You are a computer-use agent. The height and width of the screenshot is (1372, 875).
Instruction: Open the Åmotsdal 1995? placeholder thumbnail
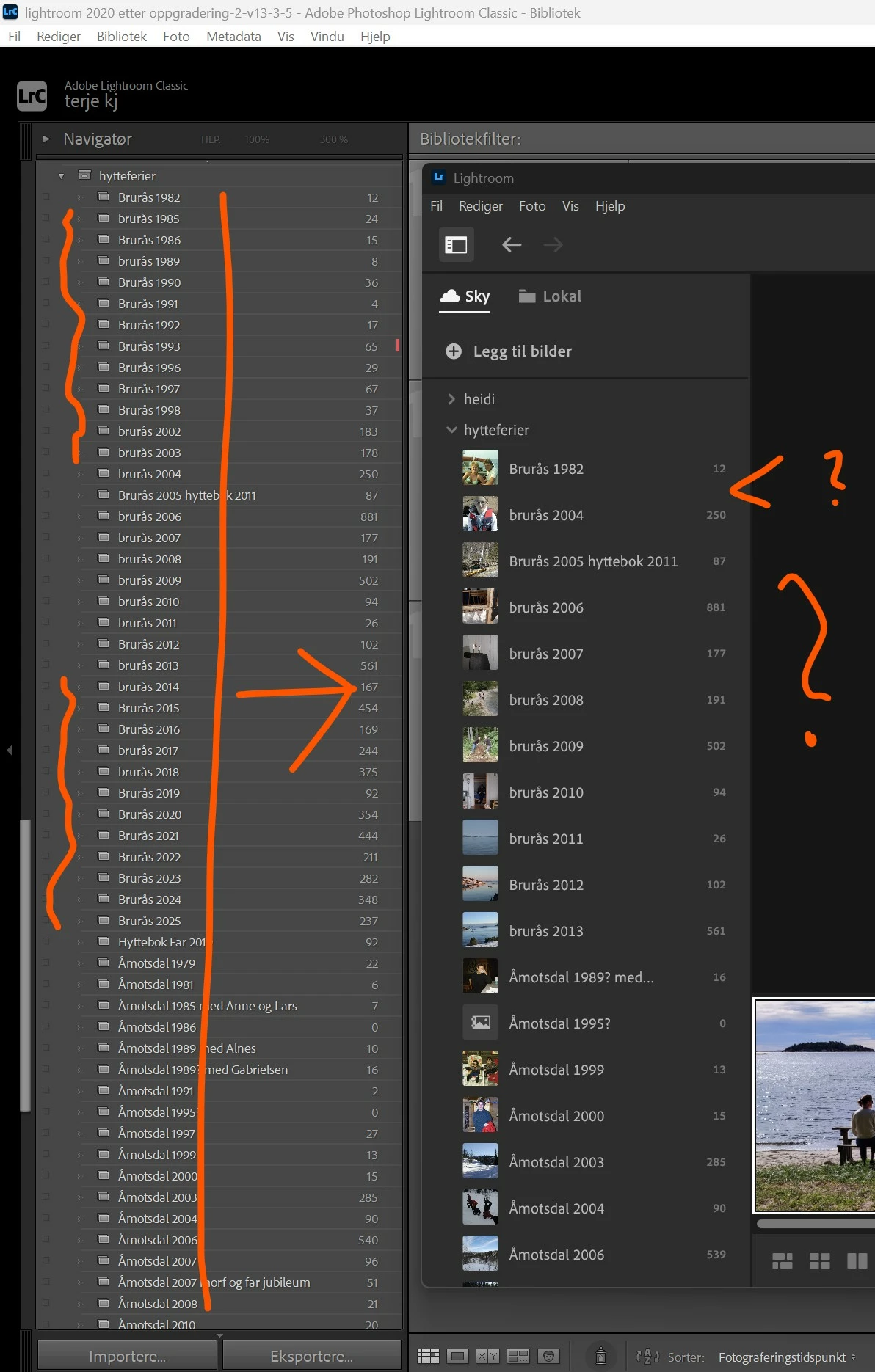[x=480, y=1023]
